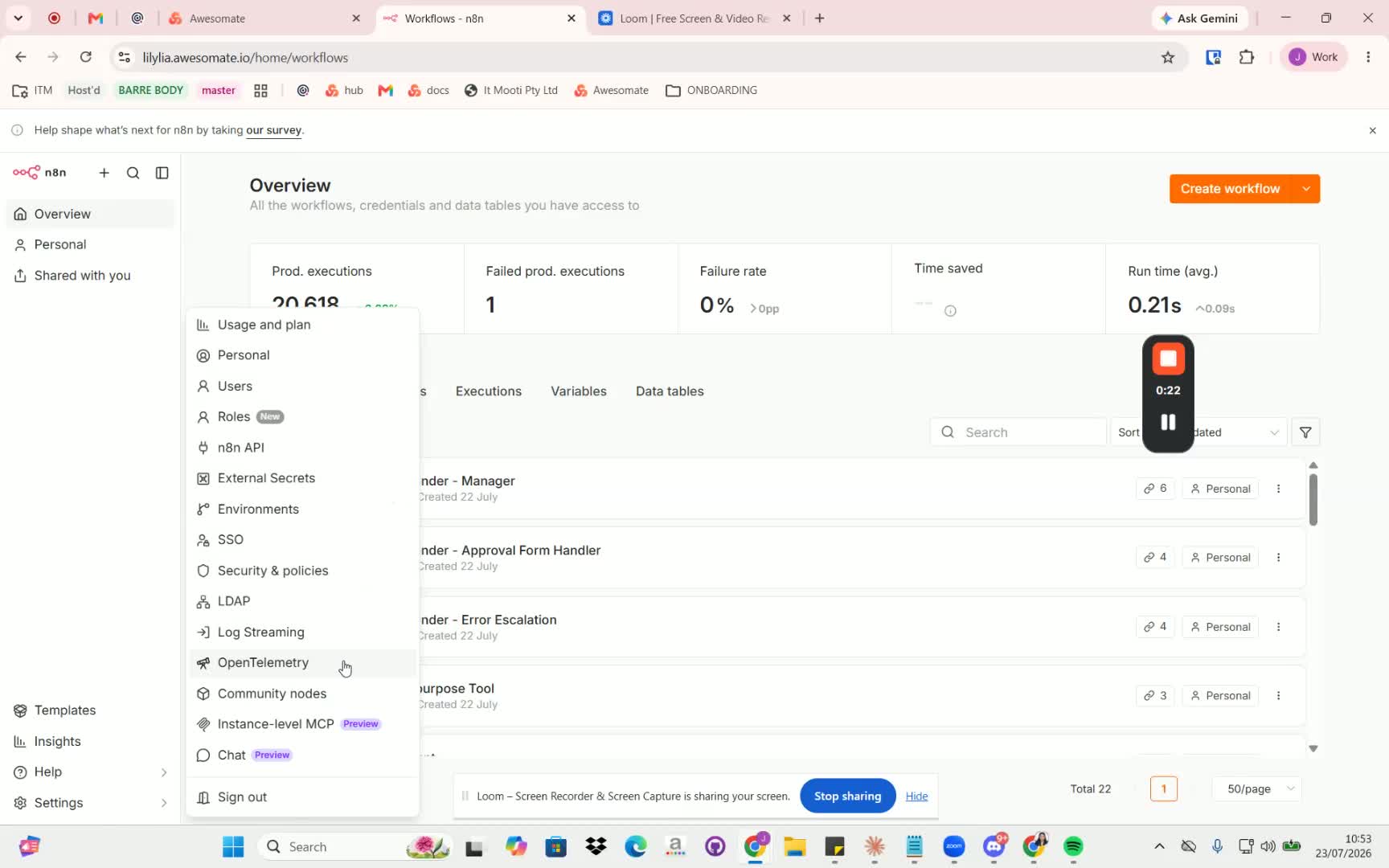The height and width of the screenshot is (868, 1389).
Task: Open OpenTelemetry settings
Action: point(302,663)
